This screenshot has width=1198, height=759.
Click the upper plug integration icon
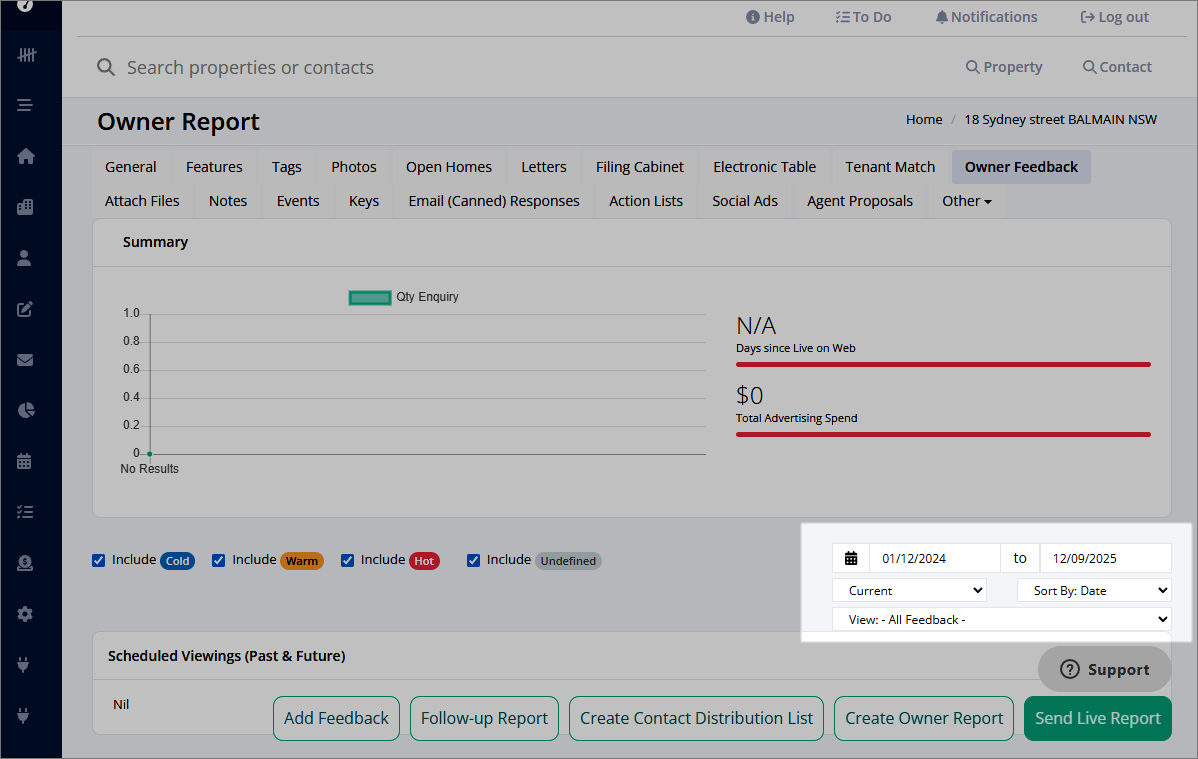[24, 665]
